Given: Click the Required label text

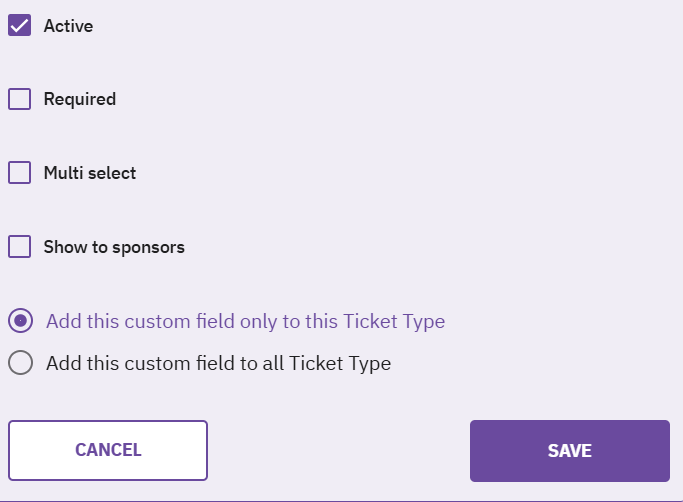Looking at the screenshot, I should (80, 99).
